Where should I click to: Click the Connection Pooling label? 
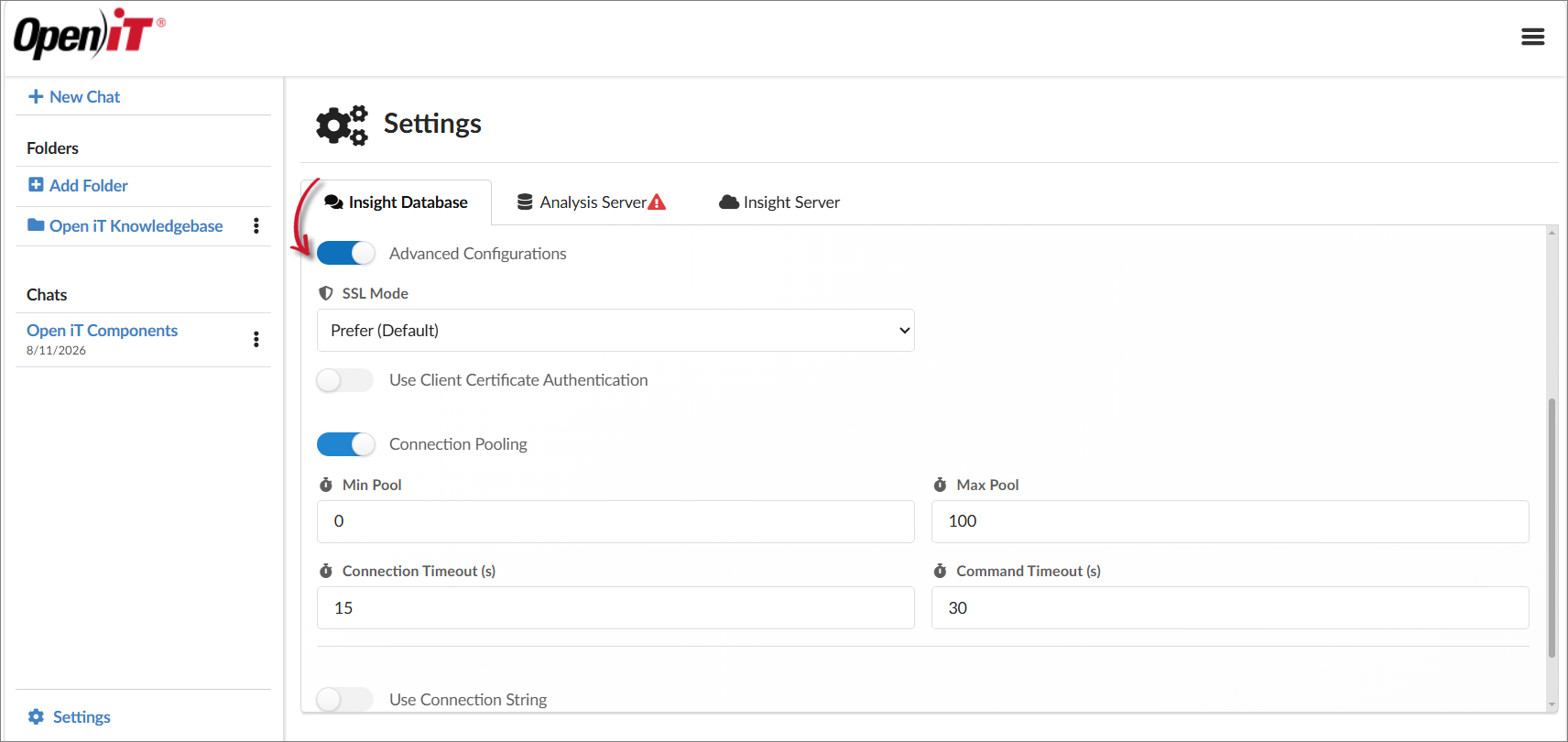(458, 444)
